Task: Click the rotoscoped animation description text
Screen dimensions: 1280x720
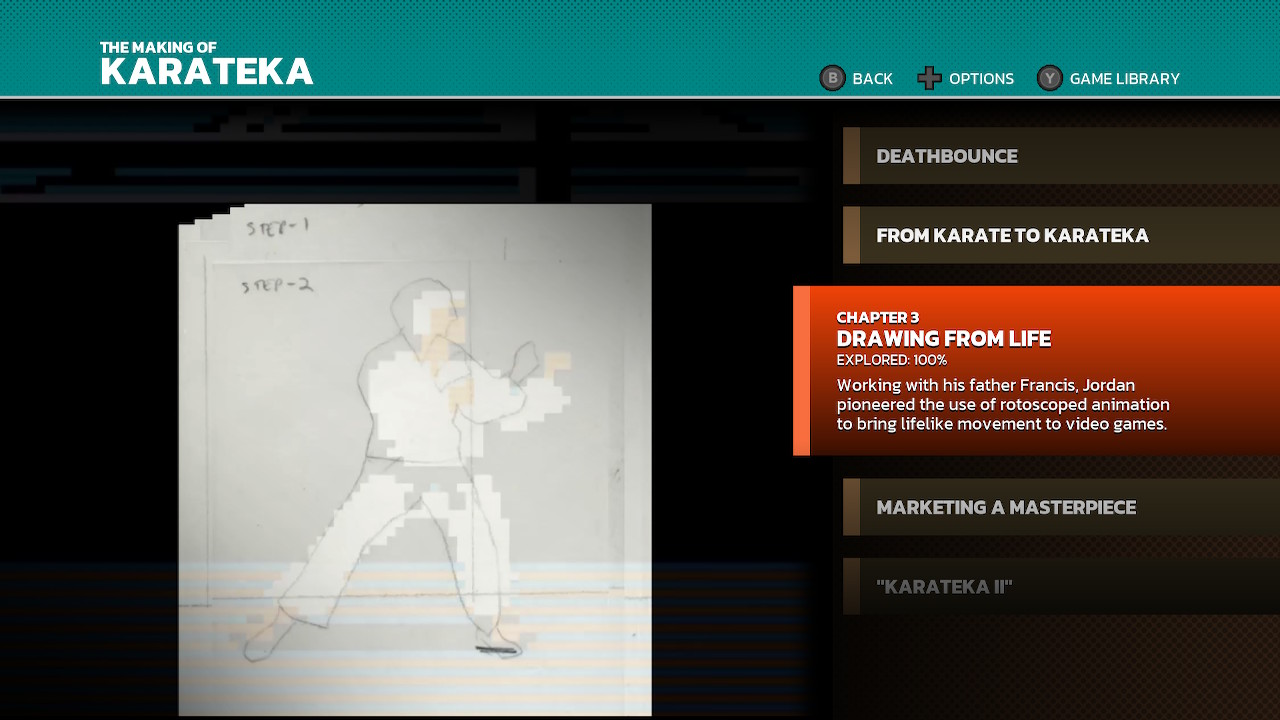Action: (x=1003, y=405)
